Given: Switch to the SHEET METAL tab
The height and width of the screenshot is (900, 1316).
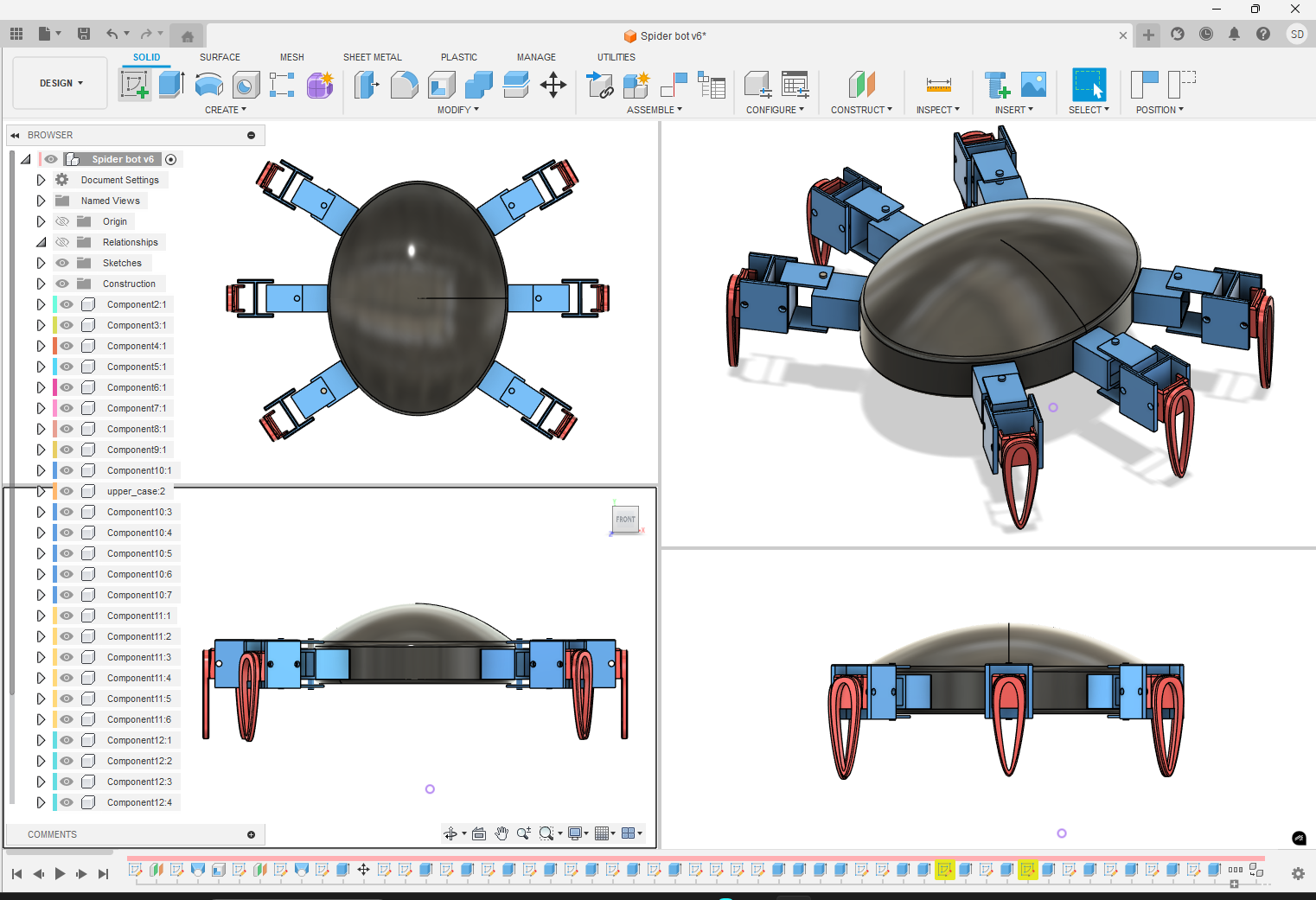Looking at the screenshot, I should tap(372, 57).
